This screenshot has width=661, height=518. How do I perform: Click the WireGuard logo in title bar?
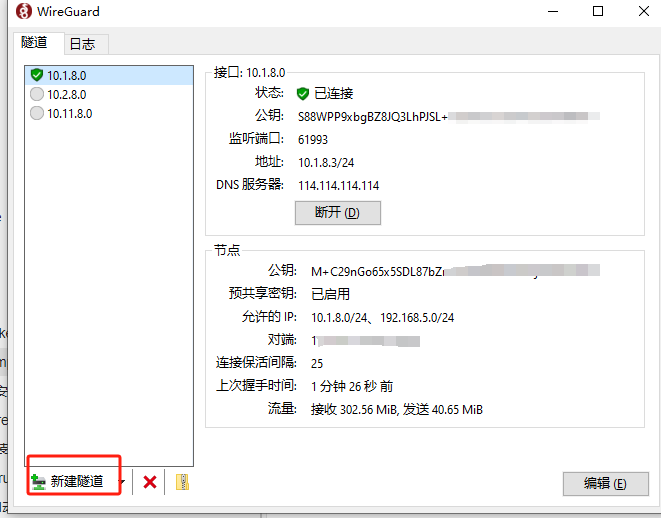tap(24, 11)
